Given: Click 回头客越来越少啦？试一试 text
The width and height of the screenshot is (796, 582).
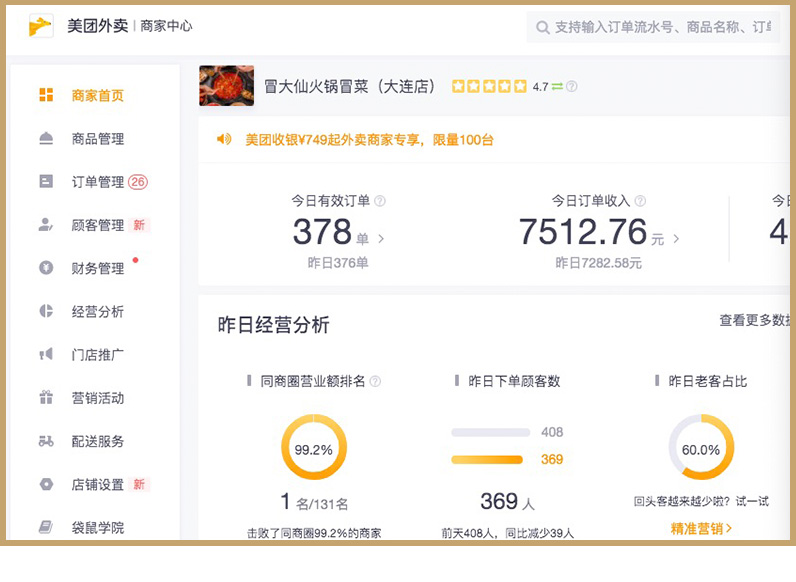Looking at the screenshot, I should (701, 502).
